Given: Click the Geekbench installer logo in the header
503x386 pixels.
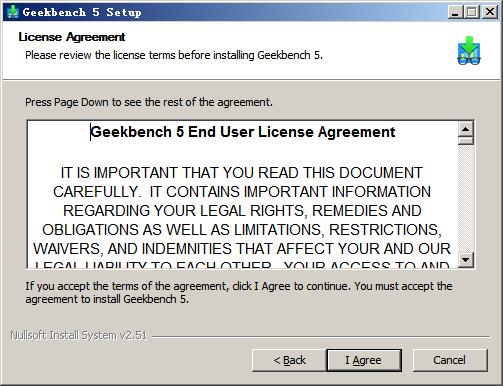Looking at the screenshot, I should point(469,50).
